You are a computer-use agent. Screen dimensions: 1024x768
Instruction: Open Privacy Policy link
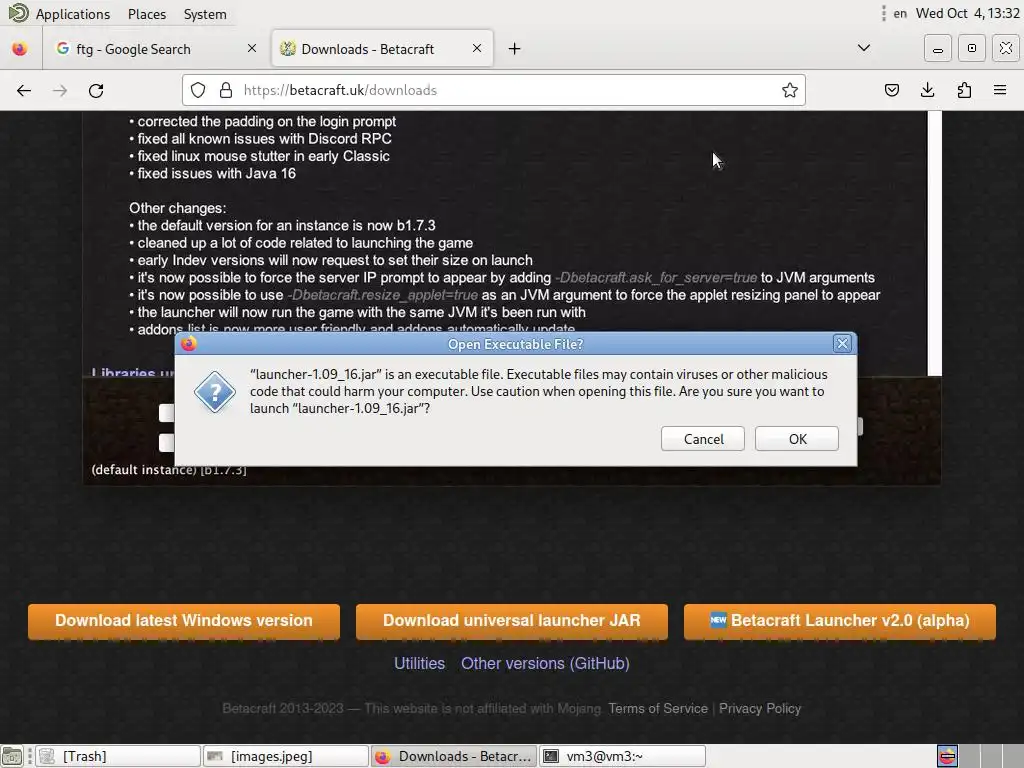coord(760,709)
